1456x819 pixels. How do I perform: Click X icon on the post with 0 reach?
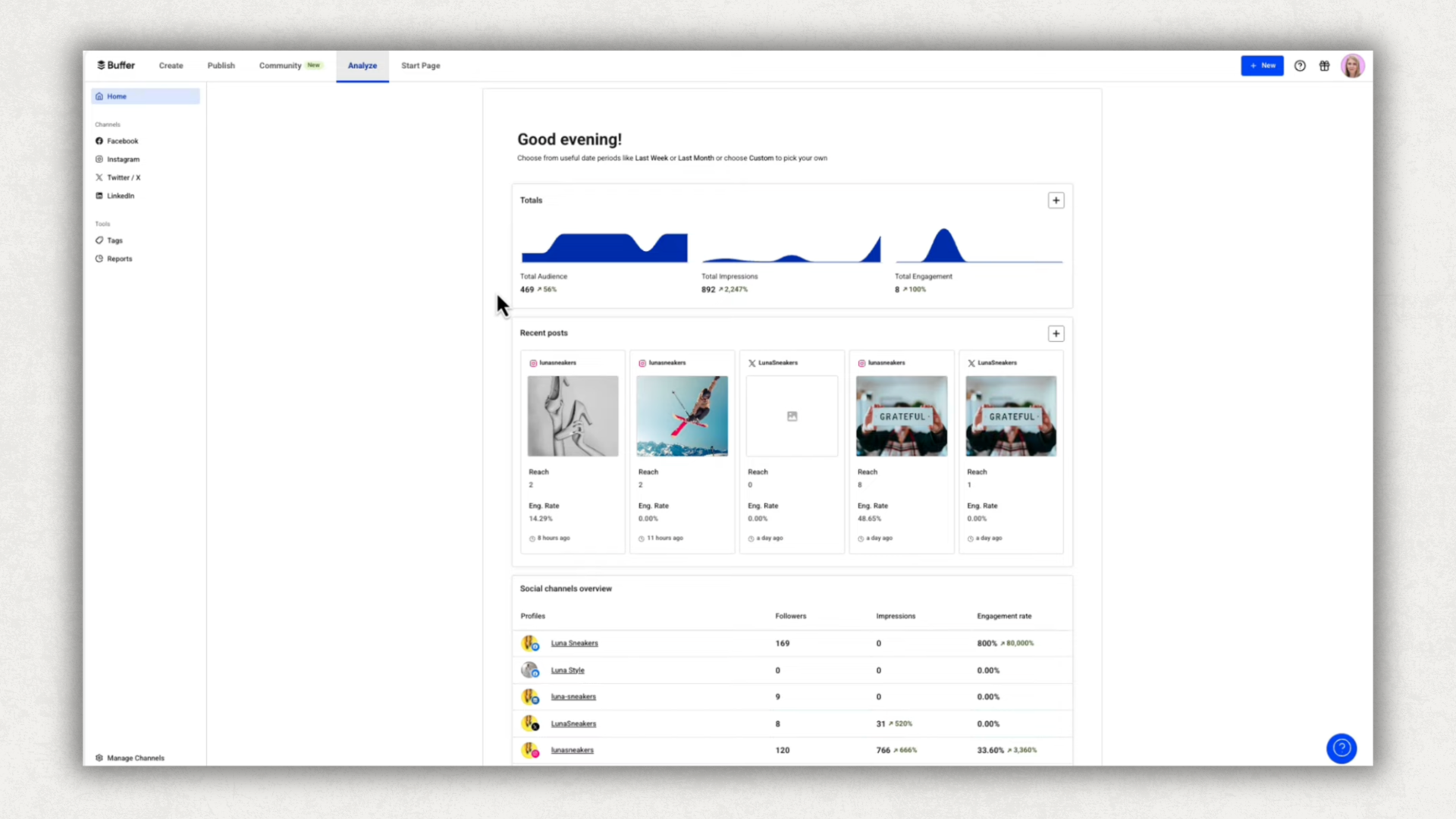pyautogui.click(x=752, y=363)
